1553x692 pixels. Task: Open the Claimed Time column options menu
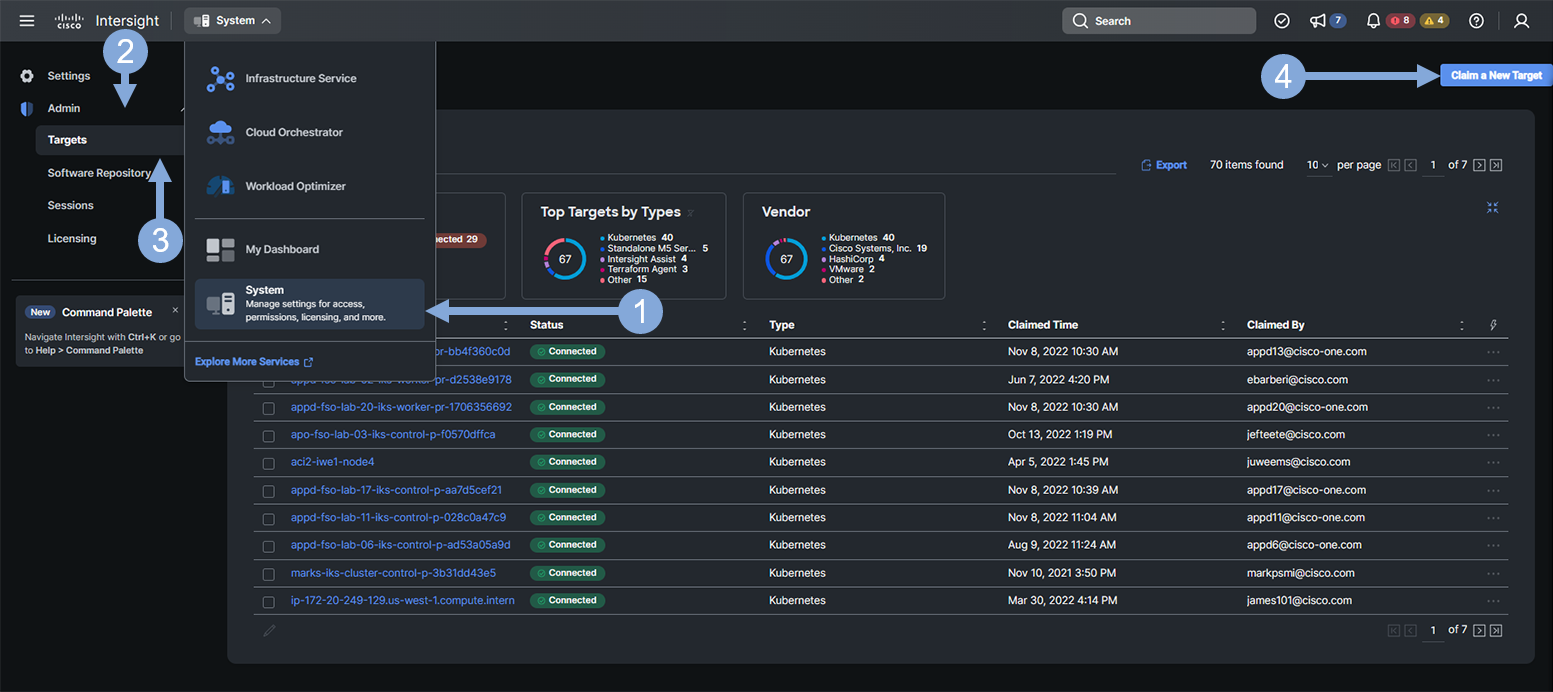pyautogui.click(x=1224, y=325)
